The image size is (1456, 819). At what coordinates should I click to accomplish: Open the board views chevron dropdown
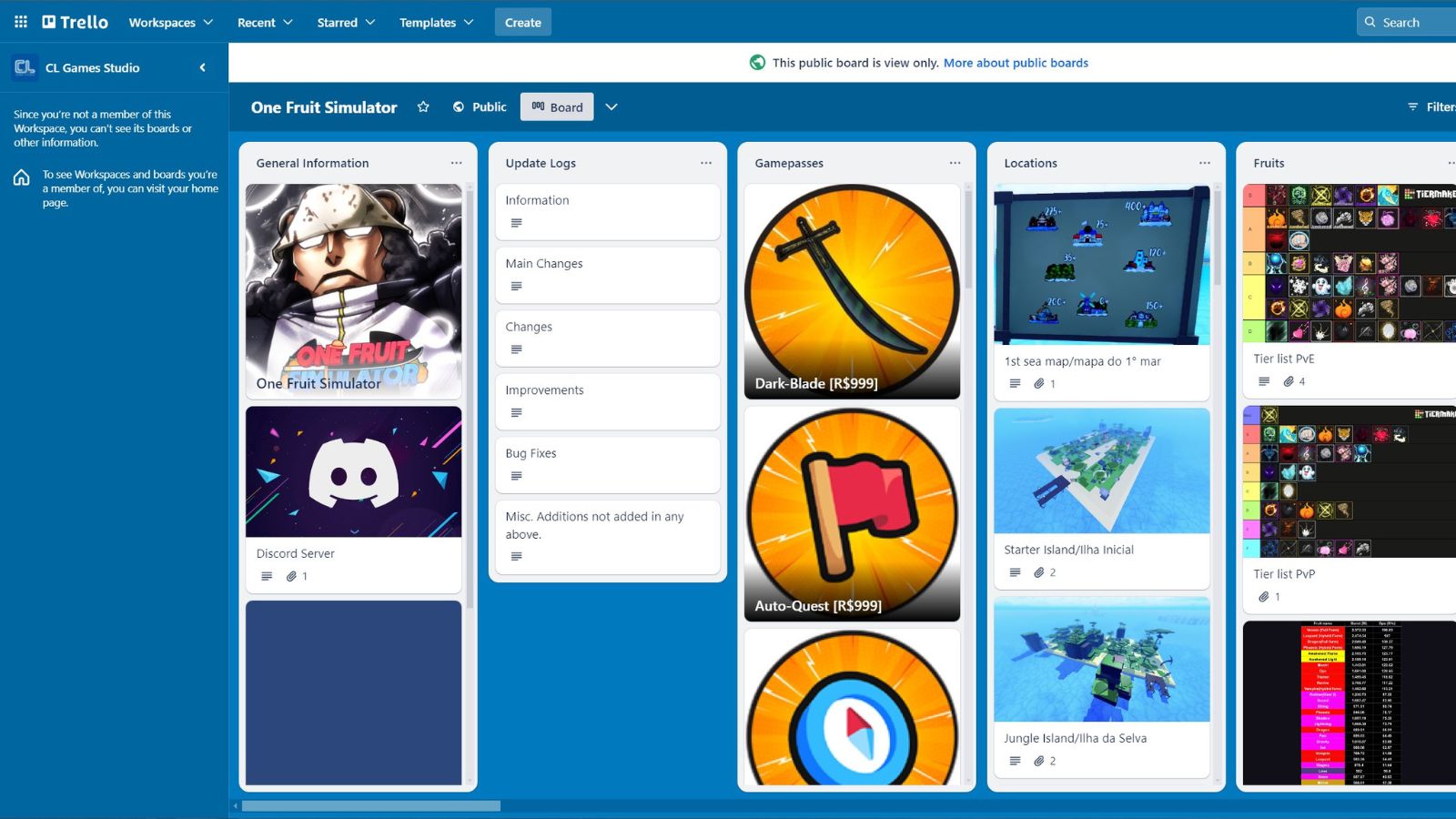click(612, 107)
